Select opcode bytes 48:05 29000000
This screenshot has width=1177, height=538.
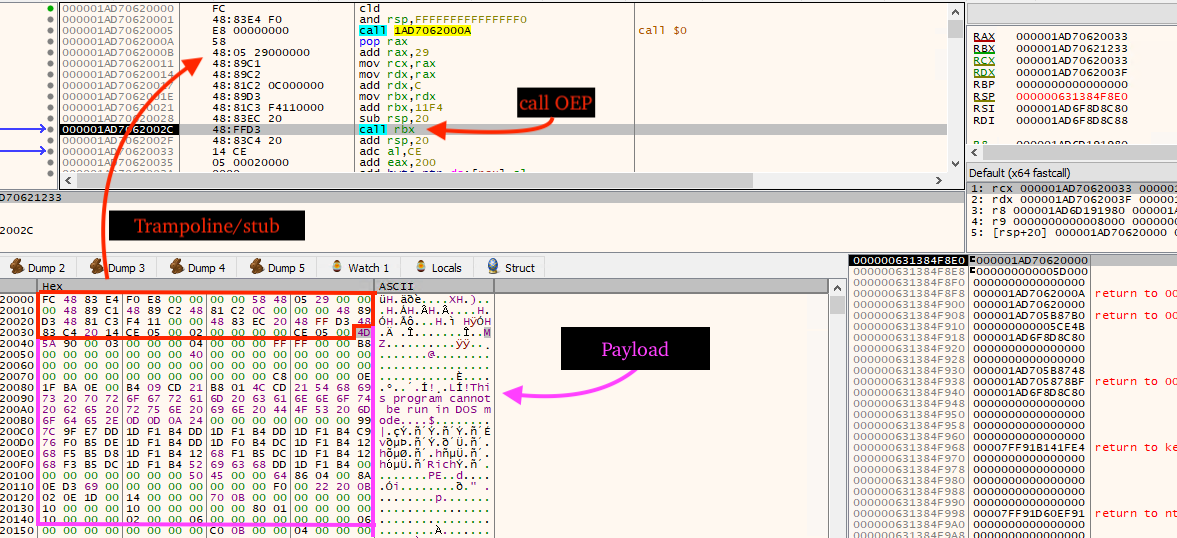coord(261,53)
